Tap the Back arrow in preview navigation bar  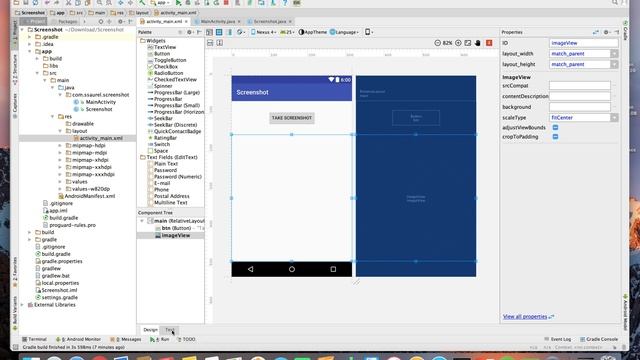click(x=250, y=269)
